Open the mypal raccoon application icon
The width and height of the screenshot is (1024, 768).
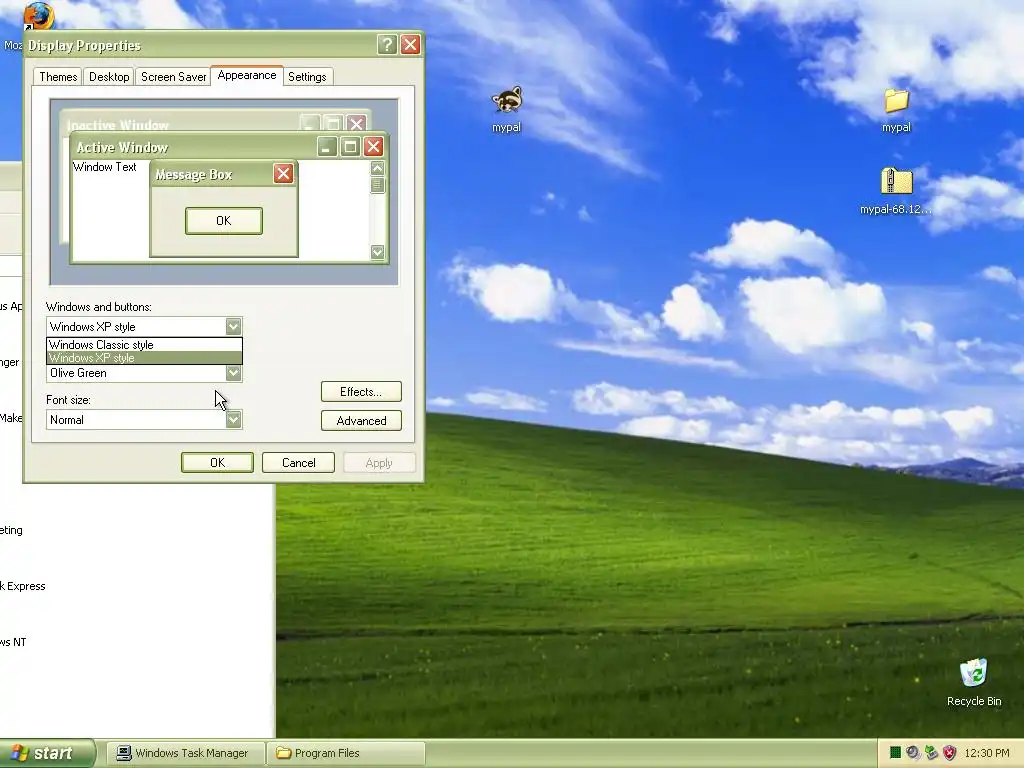tap(507, 101)
